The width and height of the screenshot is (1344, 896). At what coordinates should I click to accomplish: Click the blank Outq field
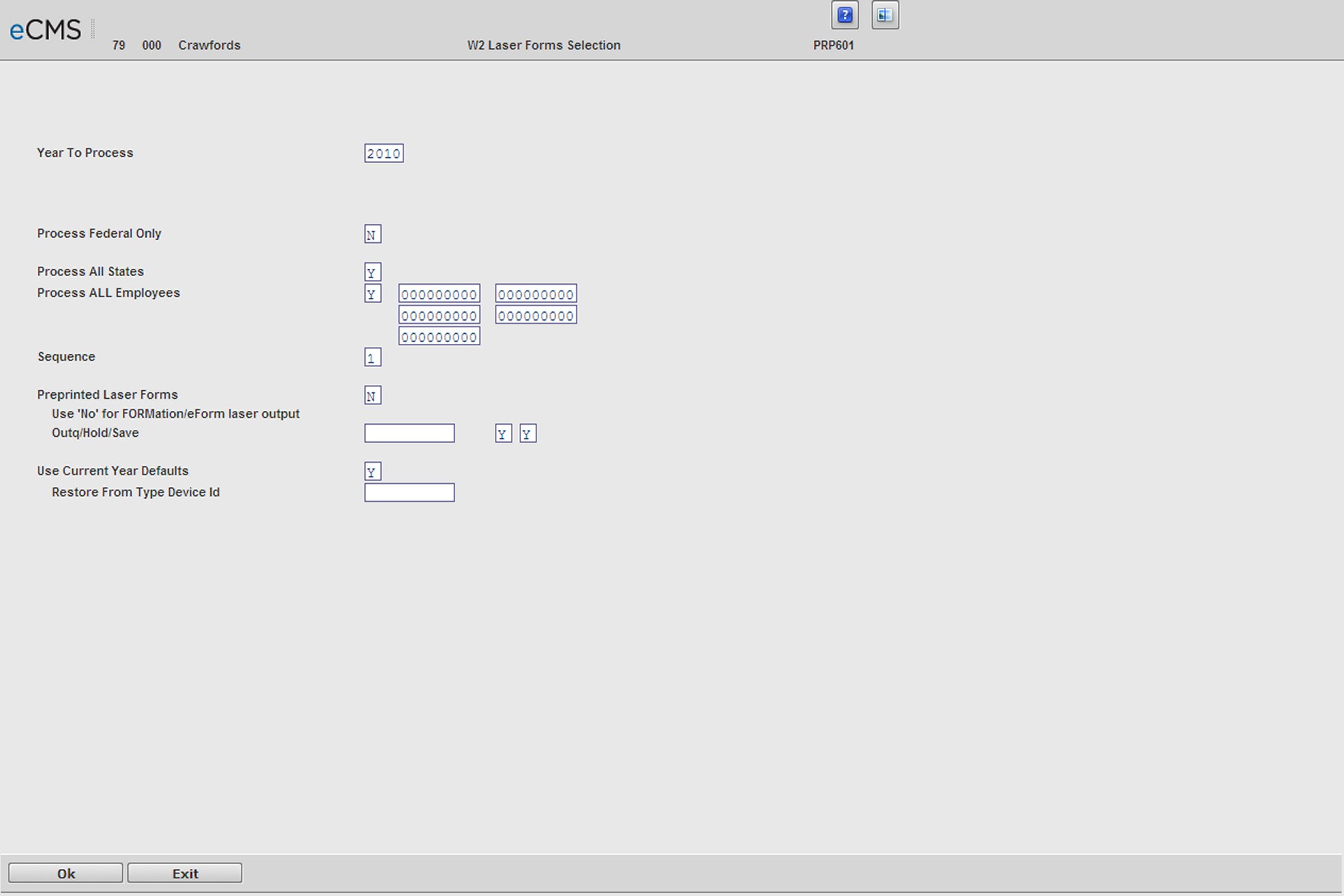click(410, 433)
